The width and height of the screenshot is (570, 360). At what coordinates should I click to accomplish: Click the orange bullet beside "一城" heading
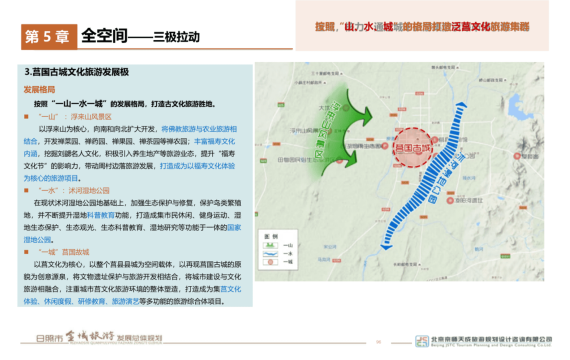coord(26,252)
